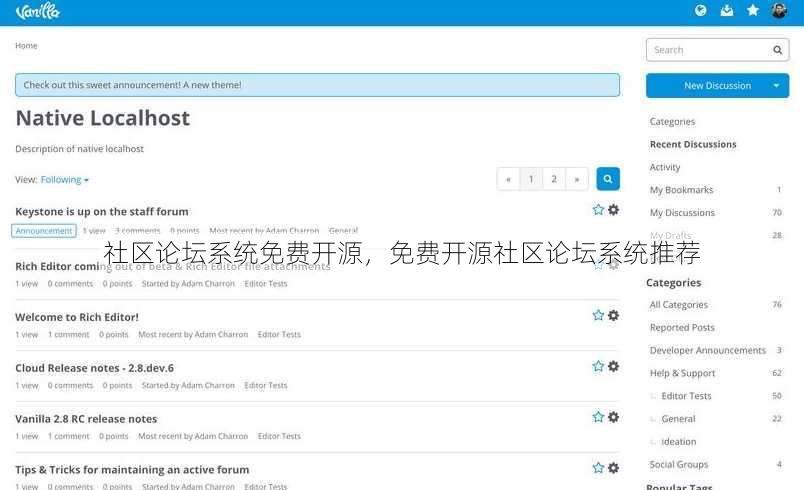Click Adam Charron under Cloud Release notes

point(208,385)
